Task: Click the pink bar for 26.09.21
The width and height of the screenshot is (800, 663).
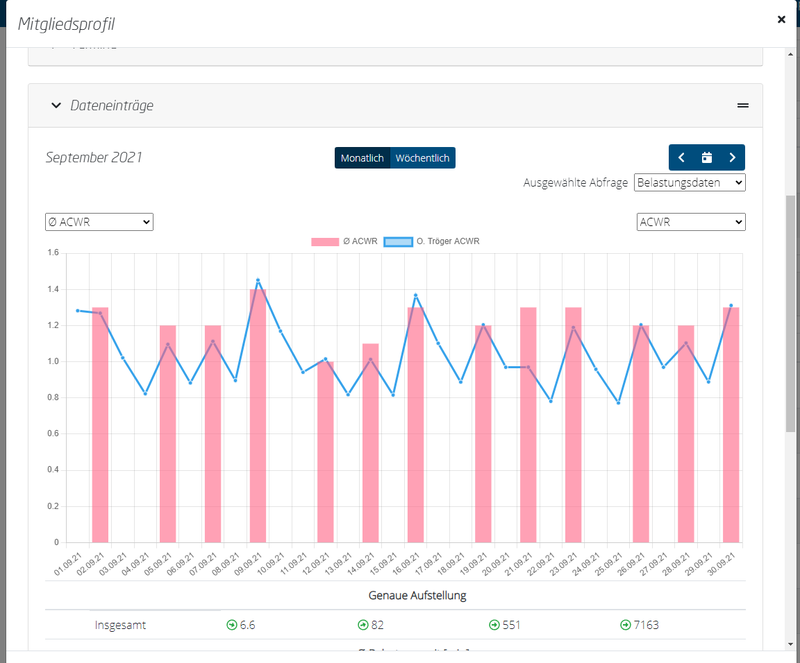Action: click(x=641, y=434)
